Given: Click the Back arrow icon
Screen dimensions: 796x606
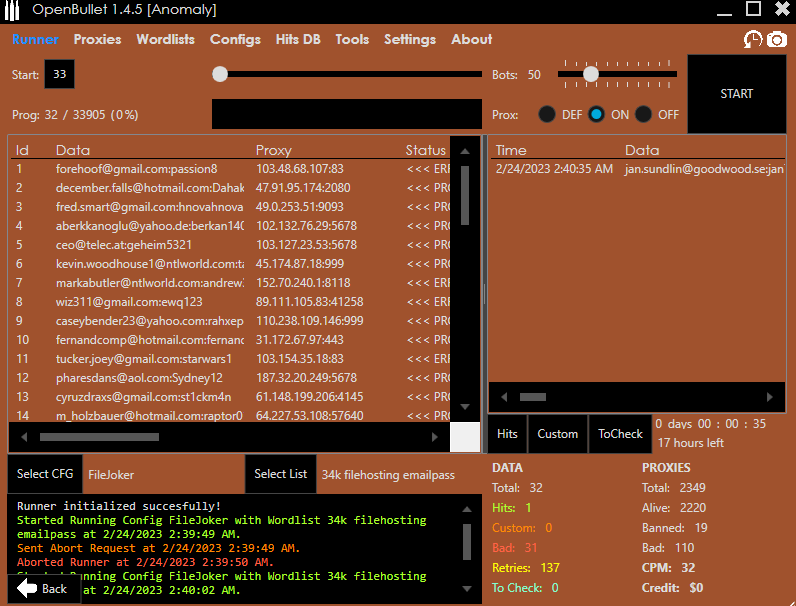Looking at the screenshot, I should point(27,588).
